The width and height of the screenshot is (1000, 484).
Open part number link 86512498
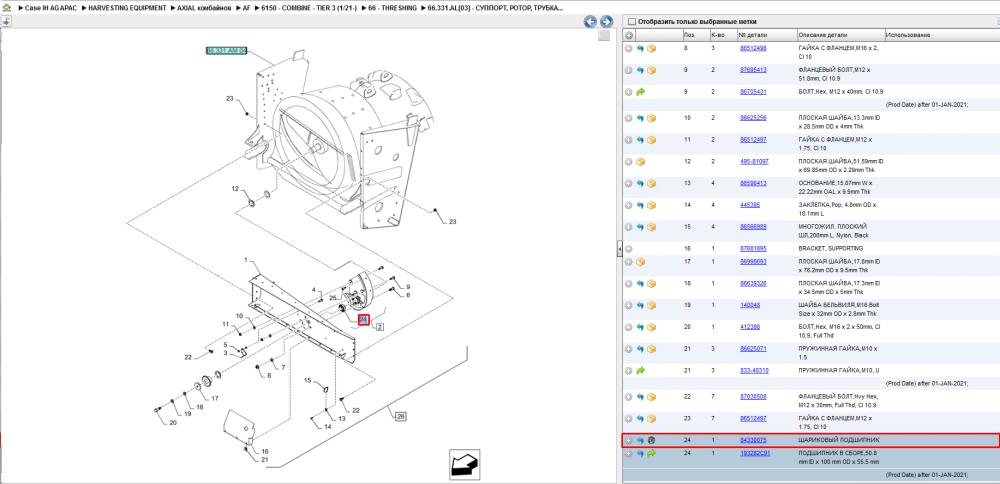tap(753, 48)
